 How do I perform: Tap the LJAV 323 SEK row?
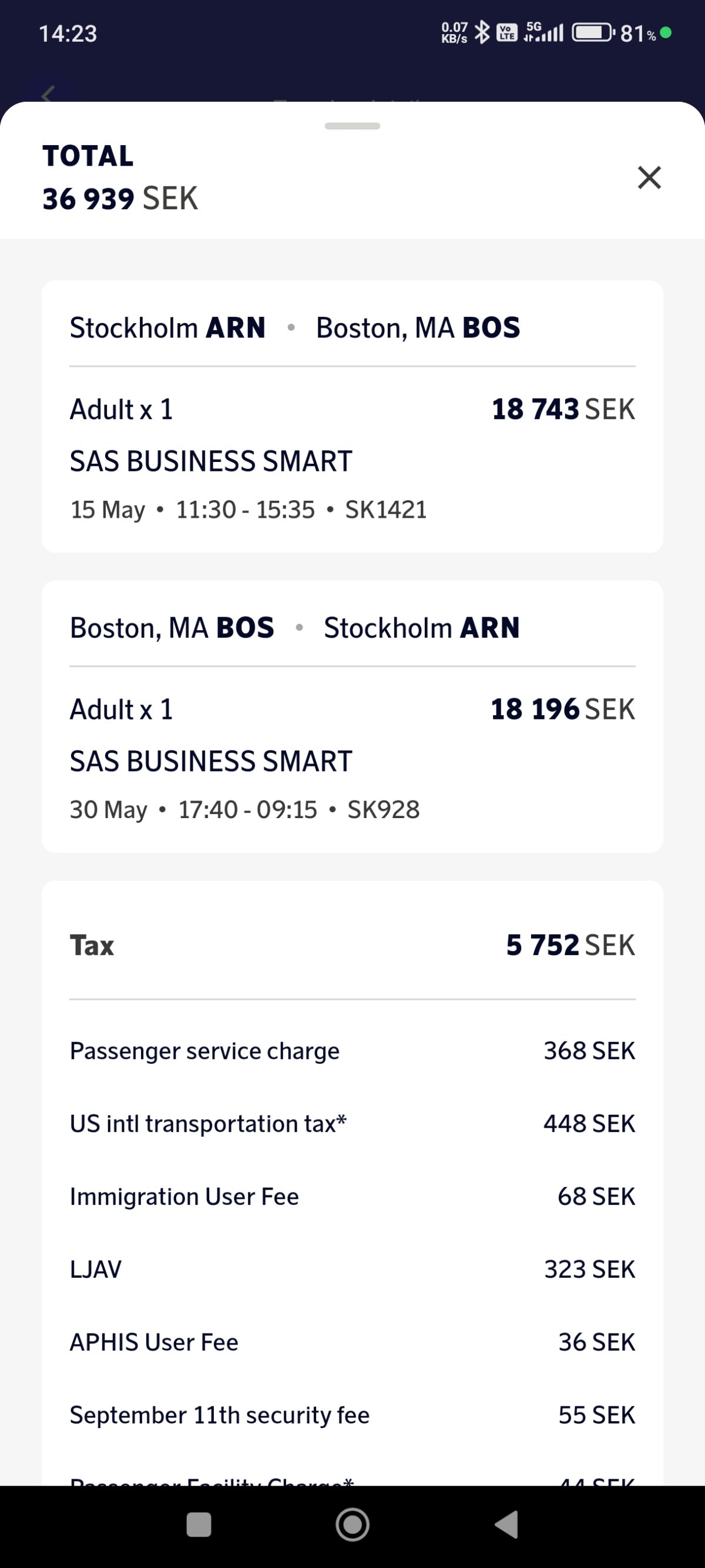click(352, 1269)
